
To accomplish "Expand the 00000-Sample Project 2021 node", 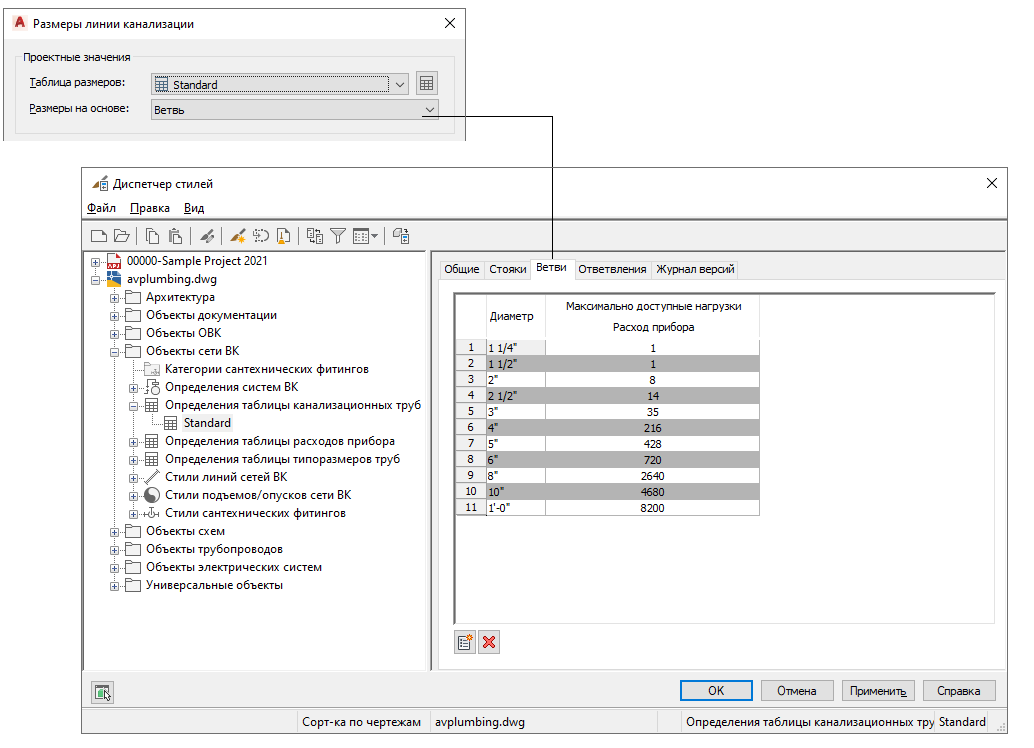I will (96, 262).
